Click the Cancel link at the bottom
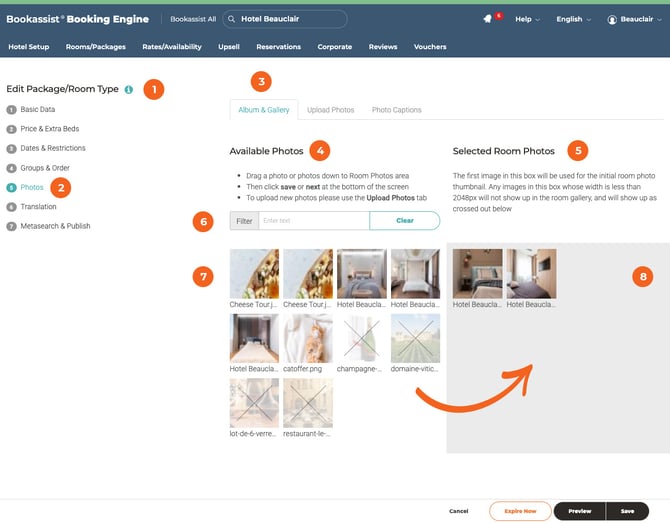 (x=458, y=511)
